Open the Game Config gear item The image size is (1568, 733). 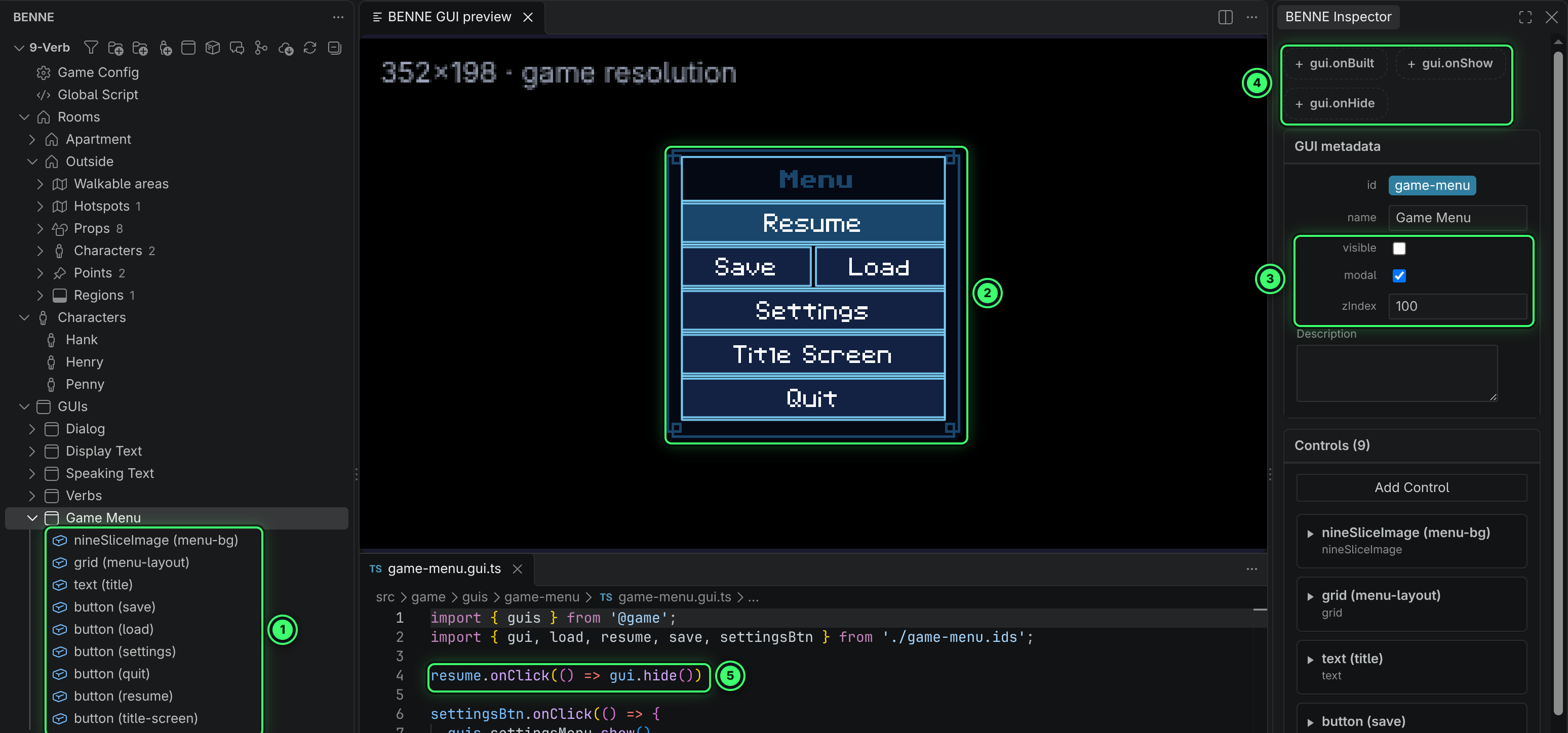tap(97, 72)
